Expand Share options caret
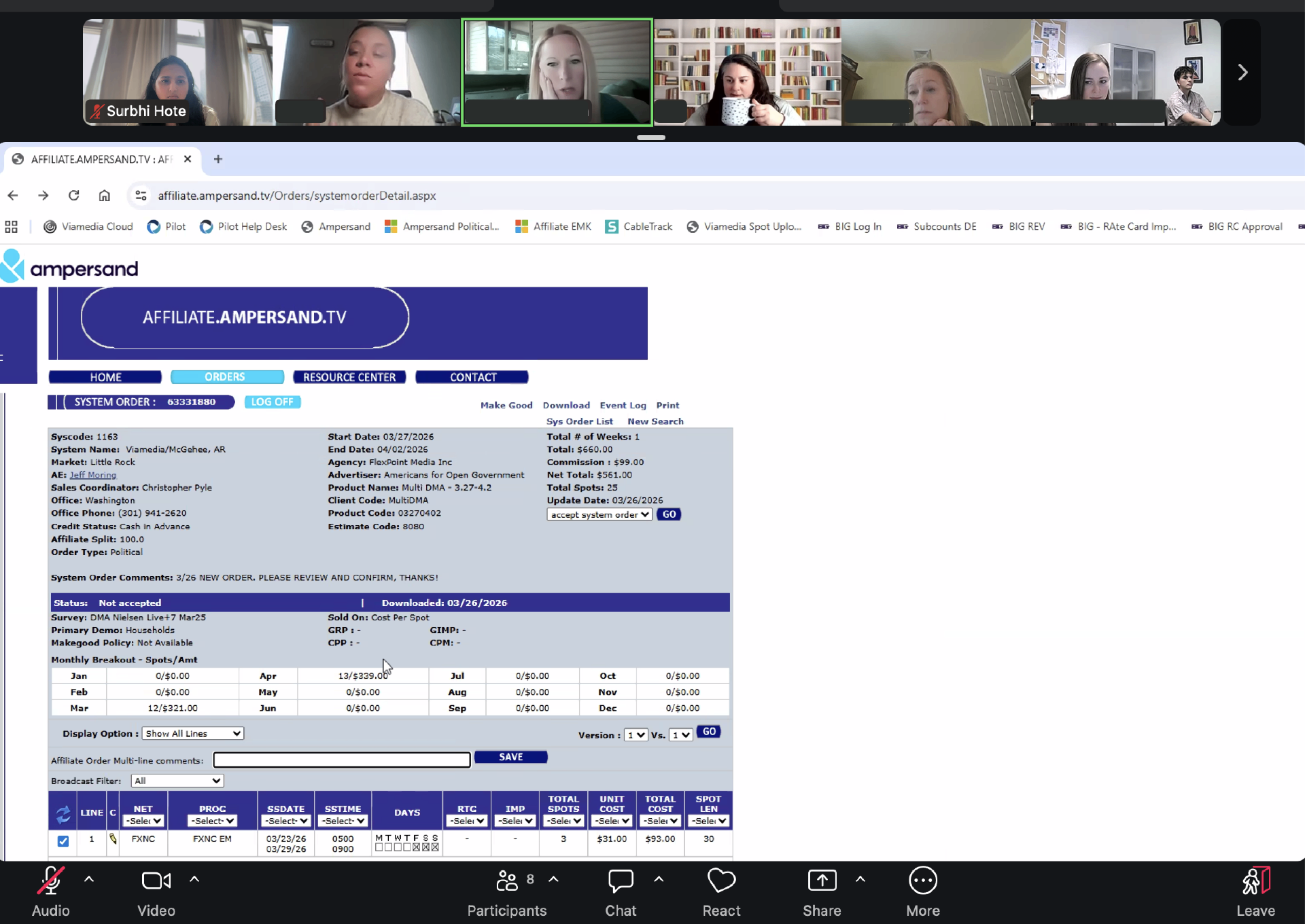 coord(860,879)
